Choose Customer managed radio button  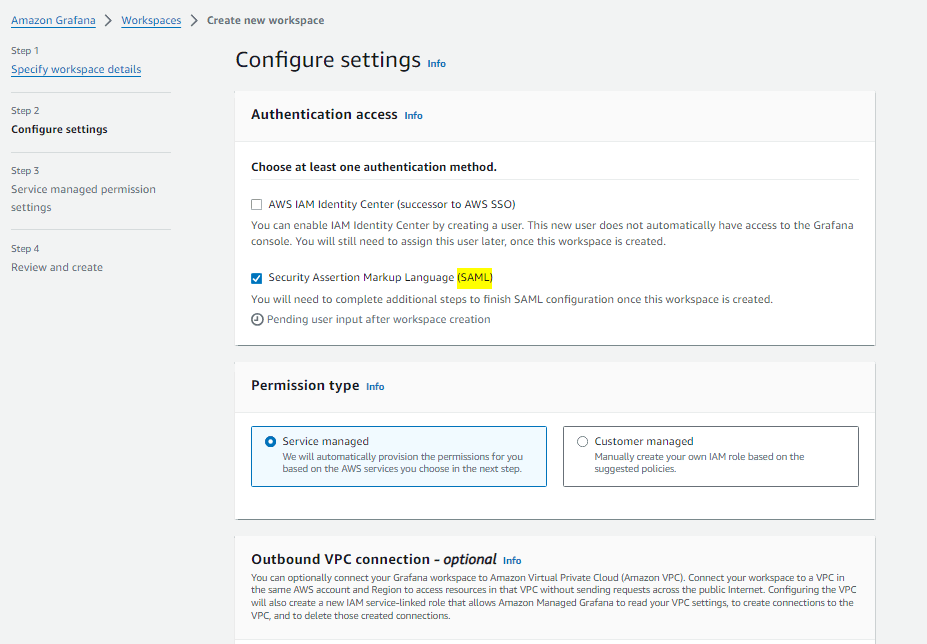tap(582, 442)
